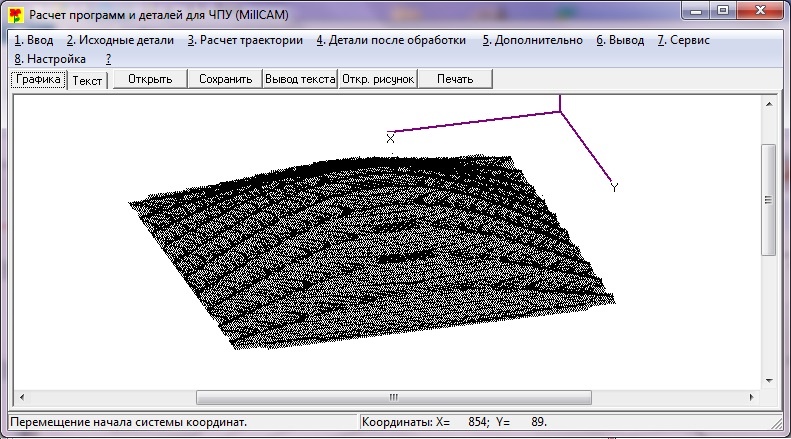The image size is (791, 439).
Task: Click the 3D surface mesh in the canvas
Action: pyautogui.click(x=372, y=252)
